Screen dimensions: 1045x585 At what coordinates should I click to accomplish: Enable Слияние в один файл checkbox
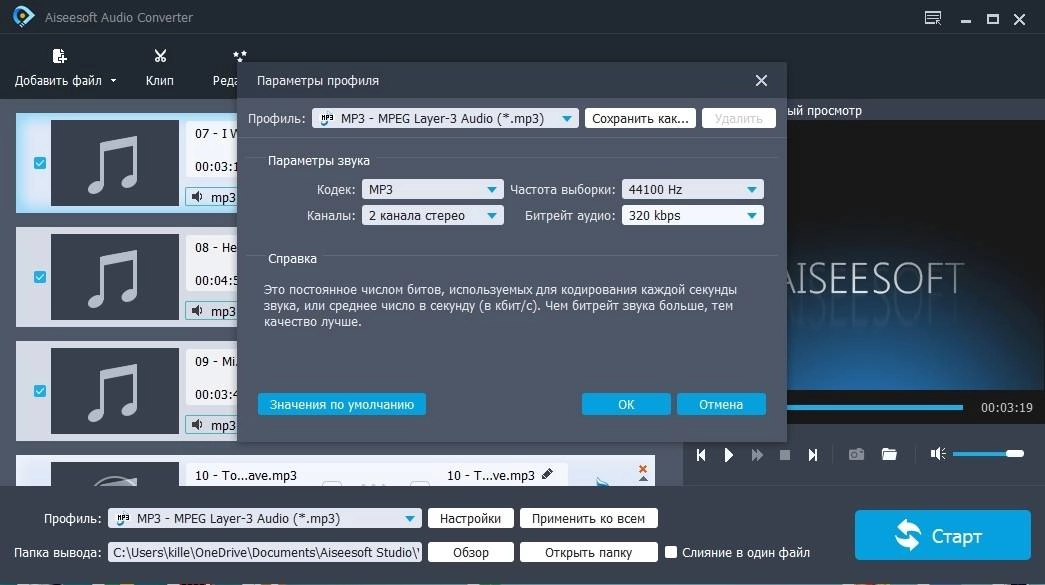(x=671, y=552)
